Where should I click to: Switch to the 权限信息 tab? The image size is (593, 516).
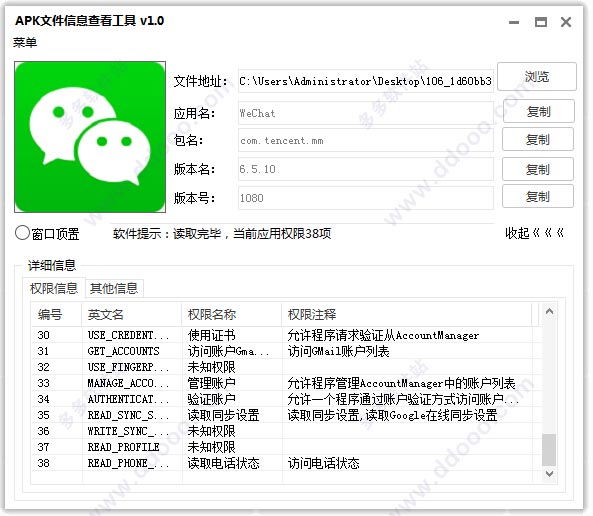54,289
